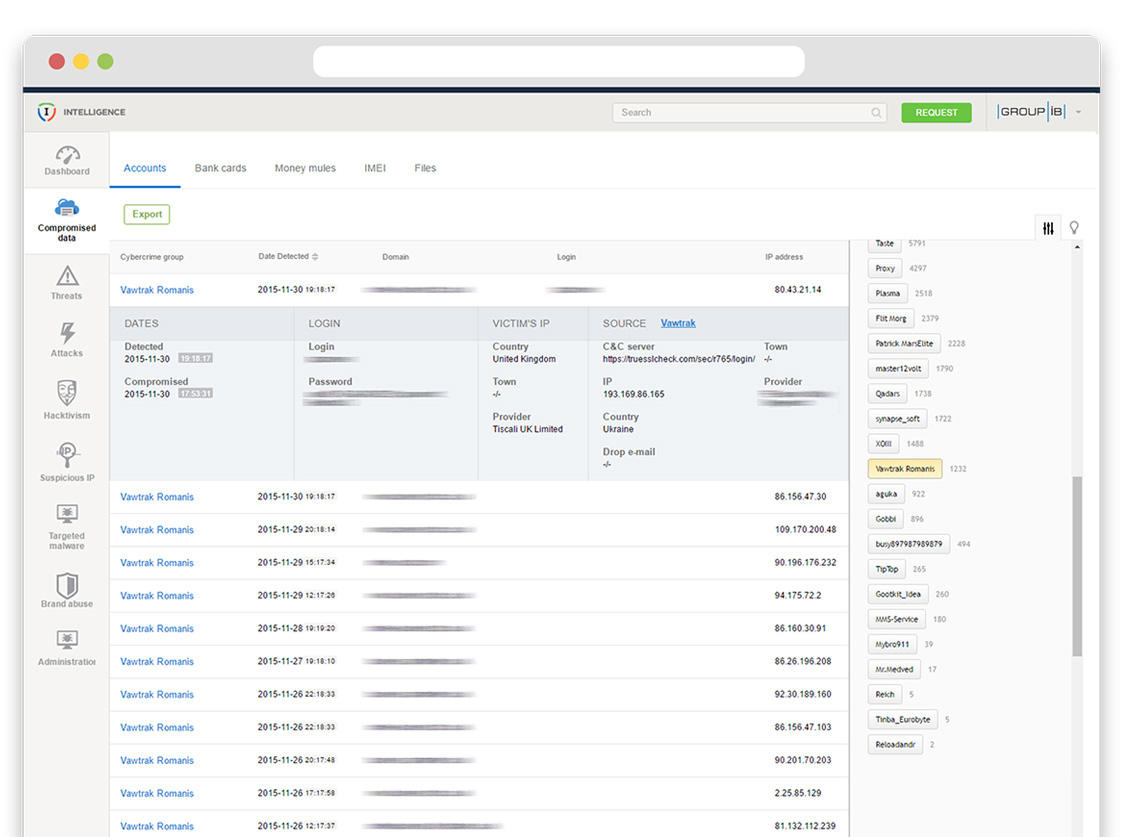Click the green REQUEST button
Image resolution: width=1124 pixels, height=837 pixels.
click(936, 113)
